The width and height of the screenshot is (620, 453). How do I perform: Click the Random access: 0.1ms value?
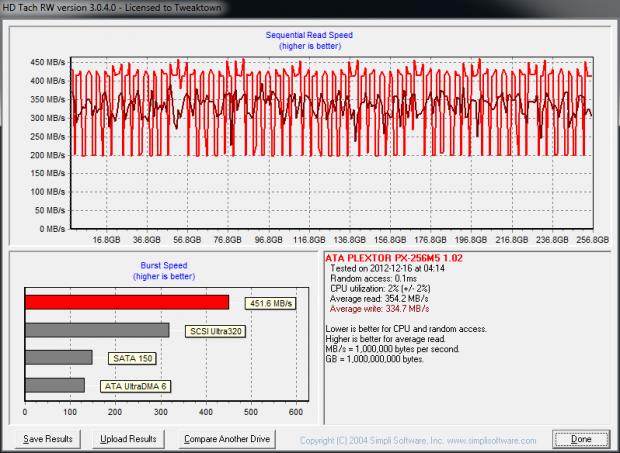(x=373, y=279)
